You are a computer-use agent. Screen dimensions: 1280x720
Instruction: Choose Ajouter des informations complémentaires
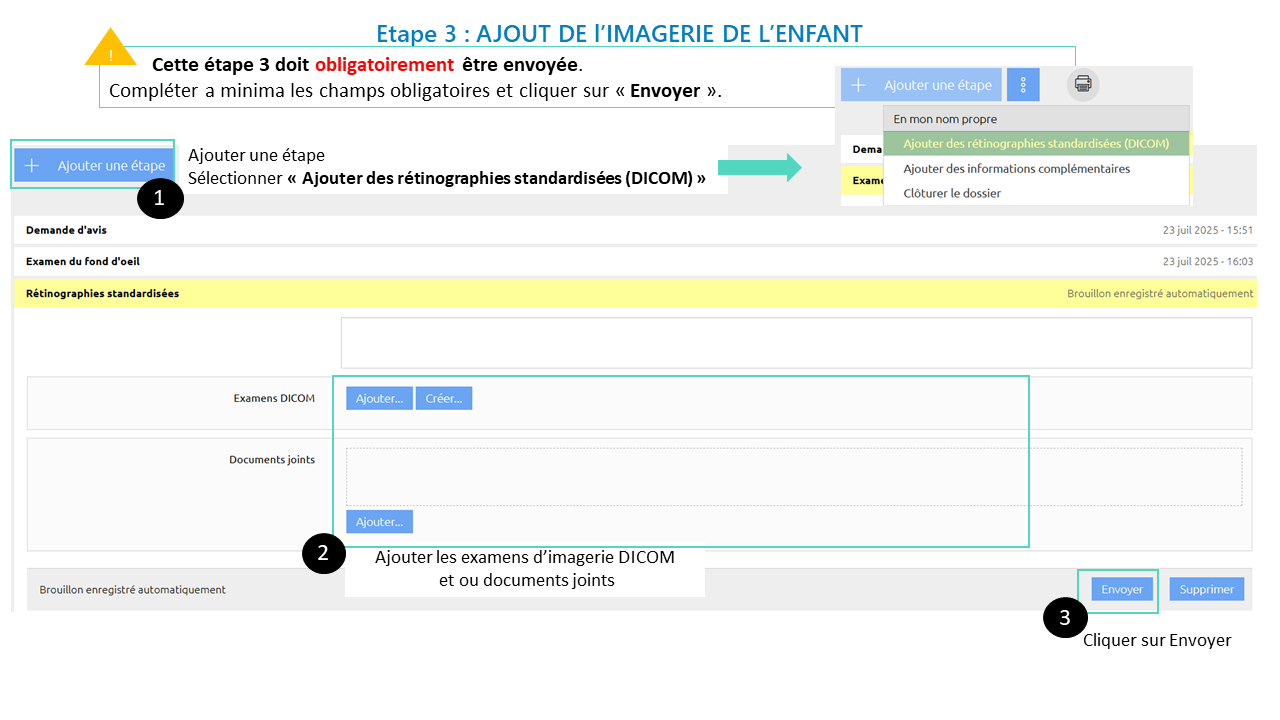1016,169
